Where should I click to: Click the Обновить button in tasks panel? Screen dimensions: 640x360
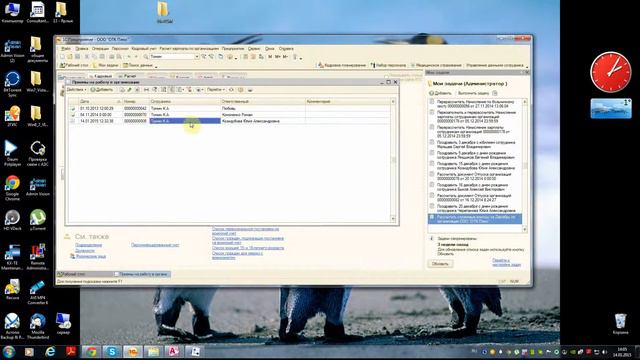tap(440, 264)
